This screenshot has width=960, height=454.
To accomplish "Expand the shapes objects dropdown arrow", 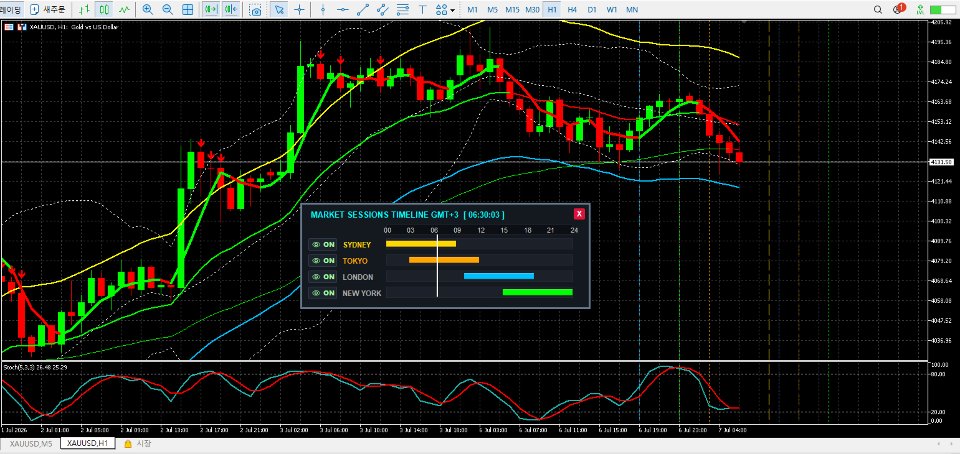I will tap(452, 10).
